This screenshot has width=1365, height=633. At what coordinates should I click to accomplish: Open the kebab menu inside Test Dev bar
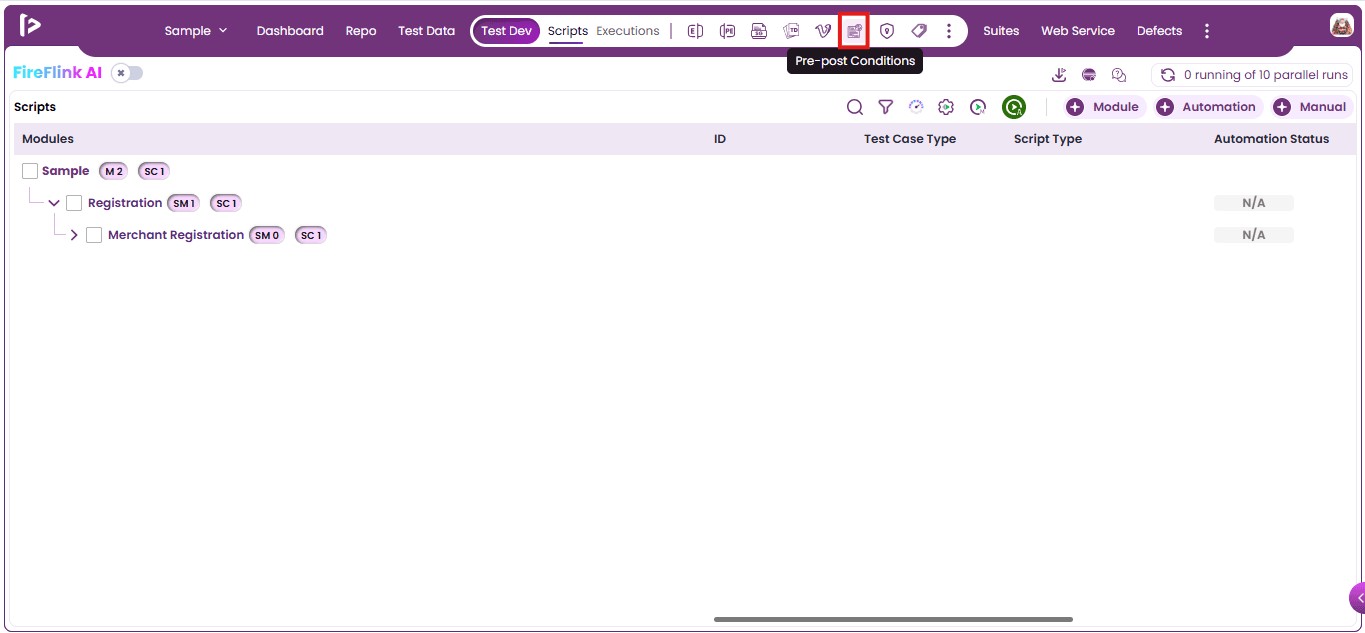[949, 31]
